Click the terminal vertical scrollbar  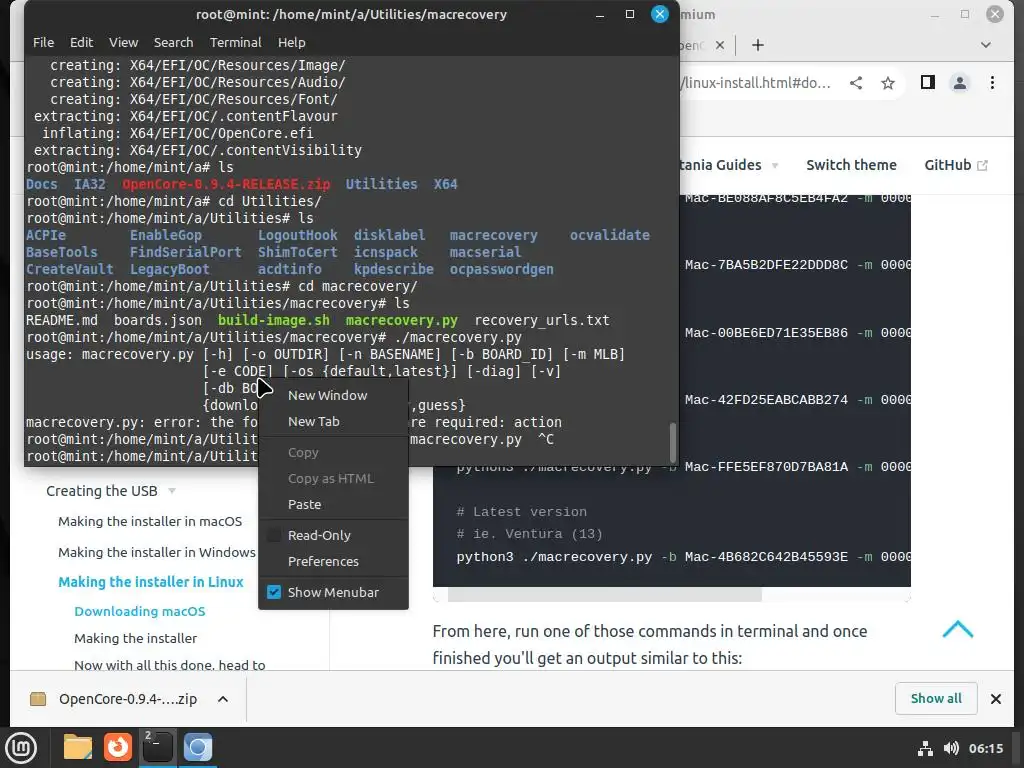673,441
